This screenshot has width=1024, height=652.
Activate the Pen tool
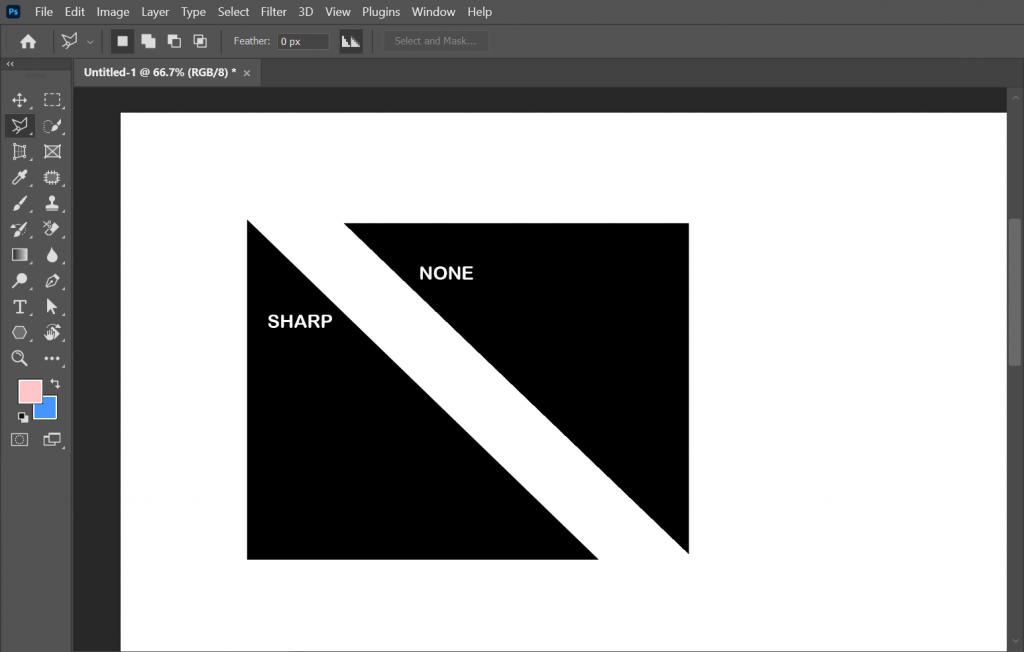tap(52, 281)
